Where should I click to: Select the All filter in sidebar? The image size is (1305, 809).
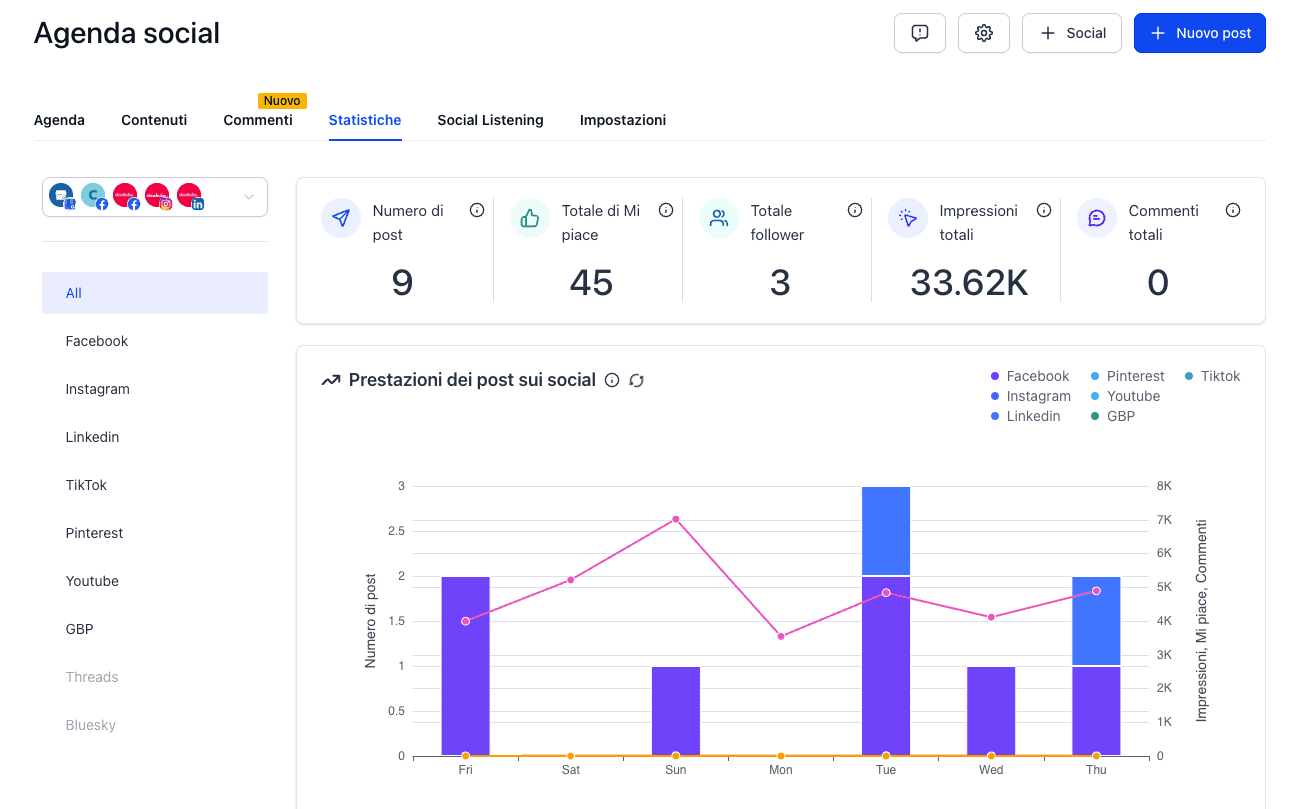(x=155, y=293)
